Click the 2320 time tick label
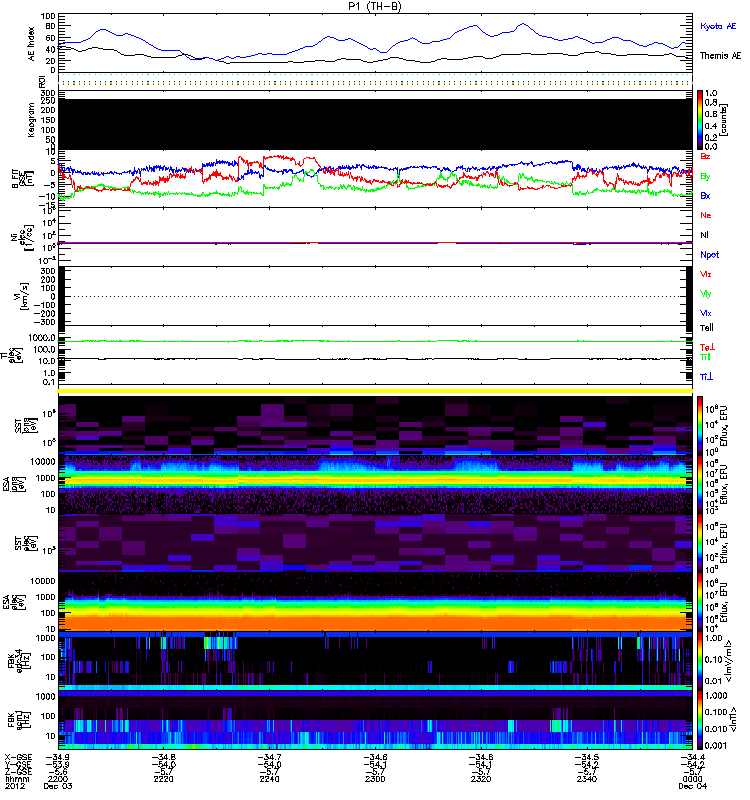750x800 pixels. [481, 779]
